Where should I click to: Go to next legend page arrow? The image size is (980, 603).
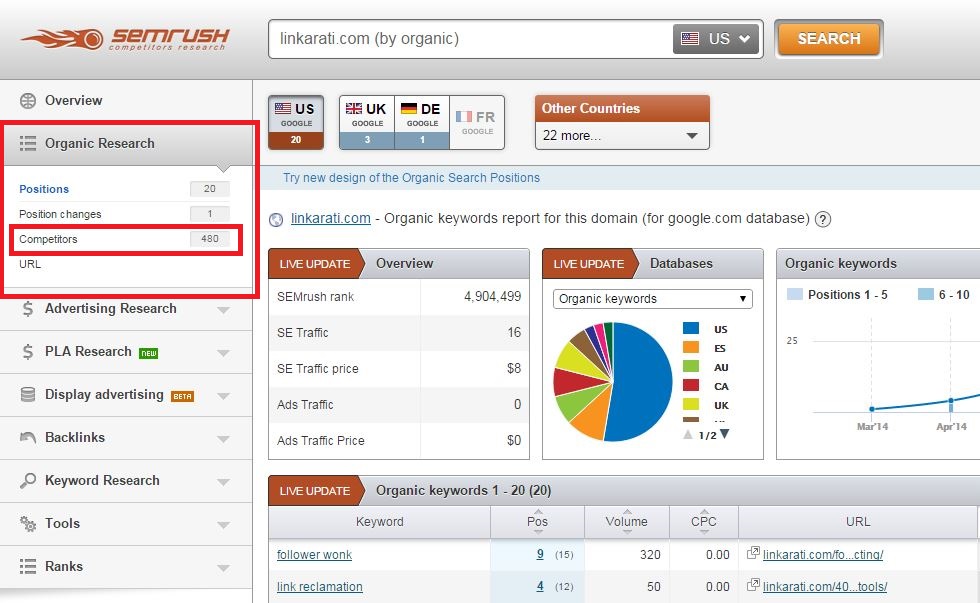coord(724,434)
